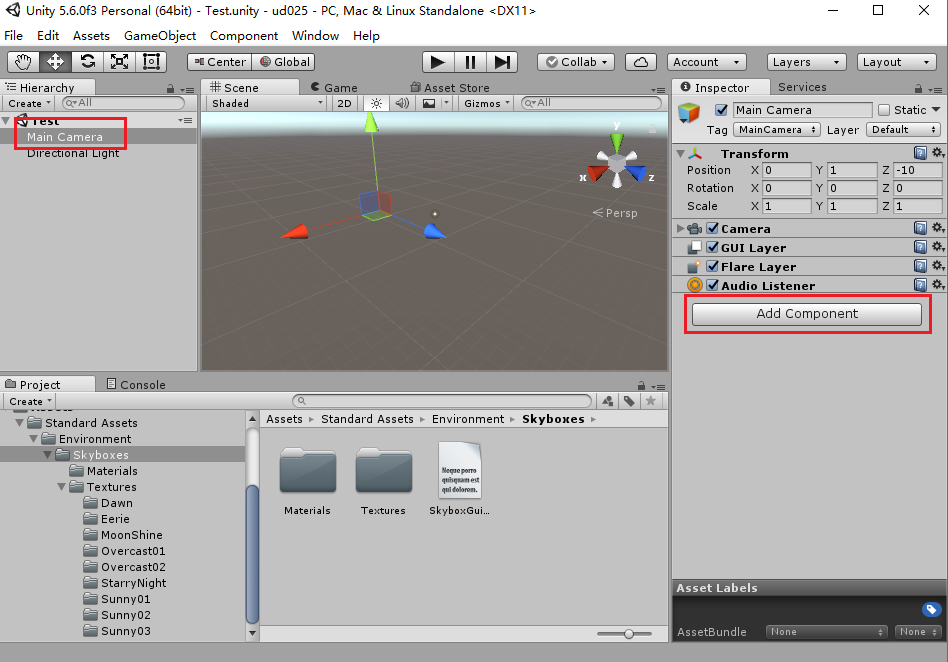Select the Move tool
948x662 pixels.
(55, 62)
